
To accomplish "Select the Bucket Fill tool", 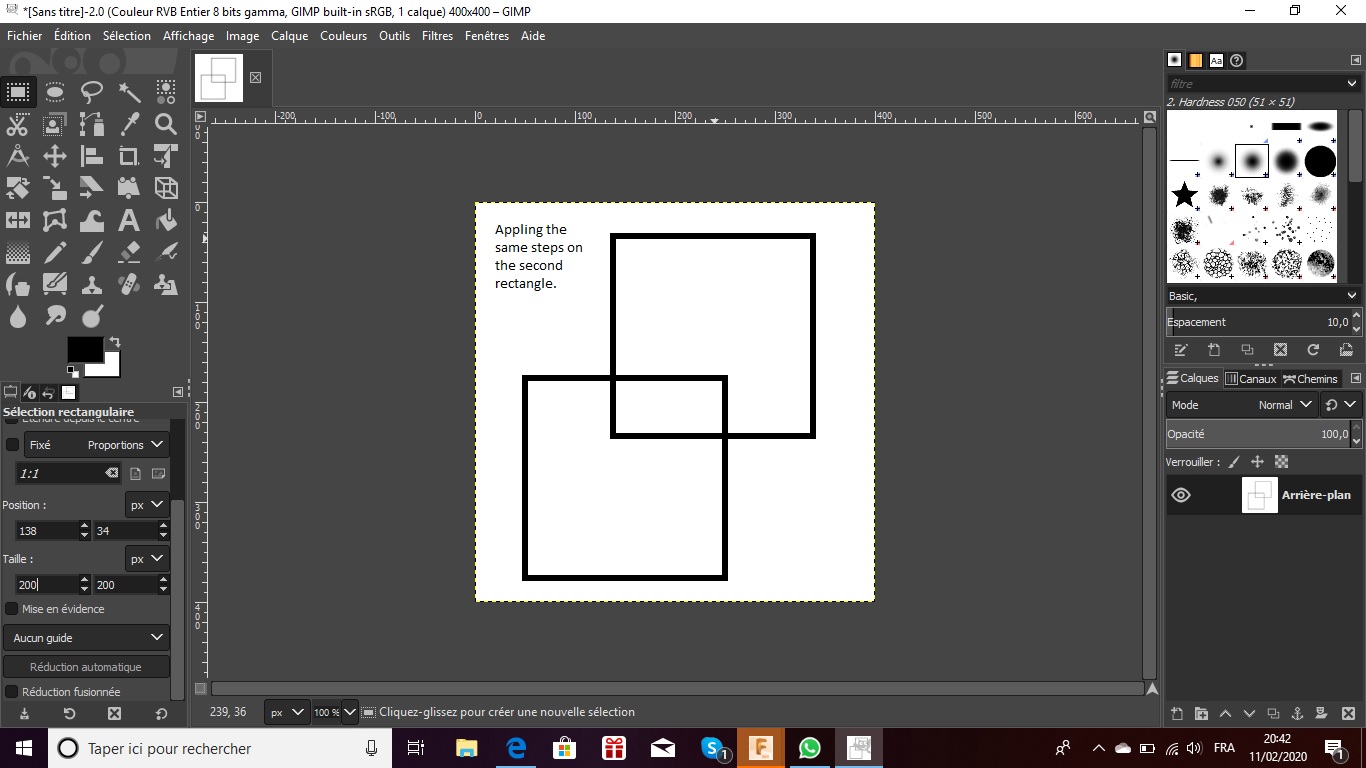I will (x=166, y=220).
